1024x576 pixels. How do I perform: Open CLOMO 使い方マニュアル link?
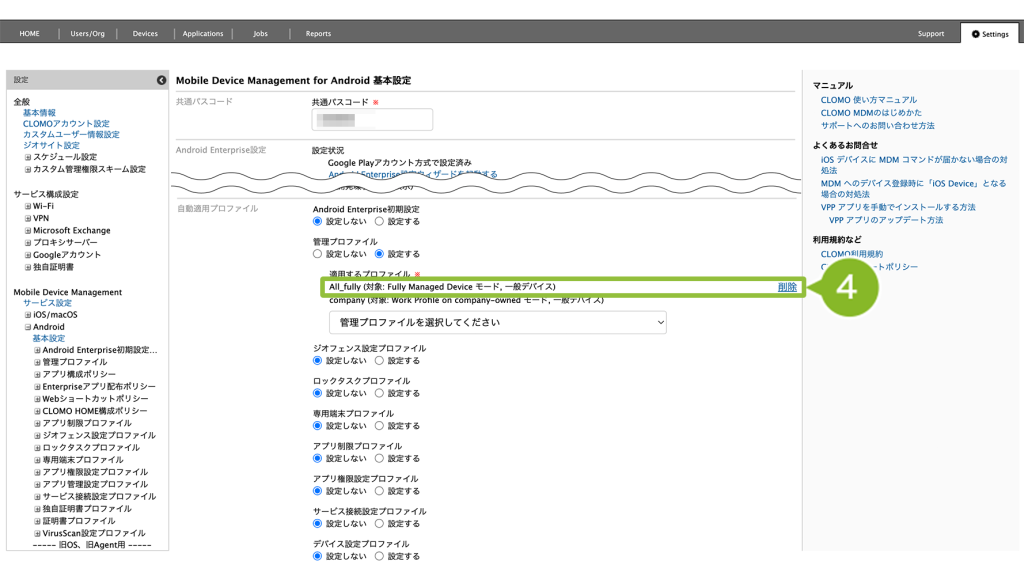click(x=868, y=100)
